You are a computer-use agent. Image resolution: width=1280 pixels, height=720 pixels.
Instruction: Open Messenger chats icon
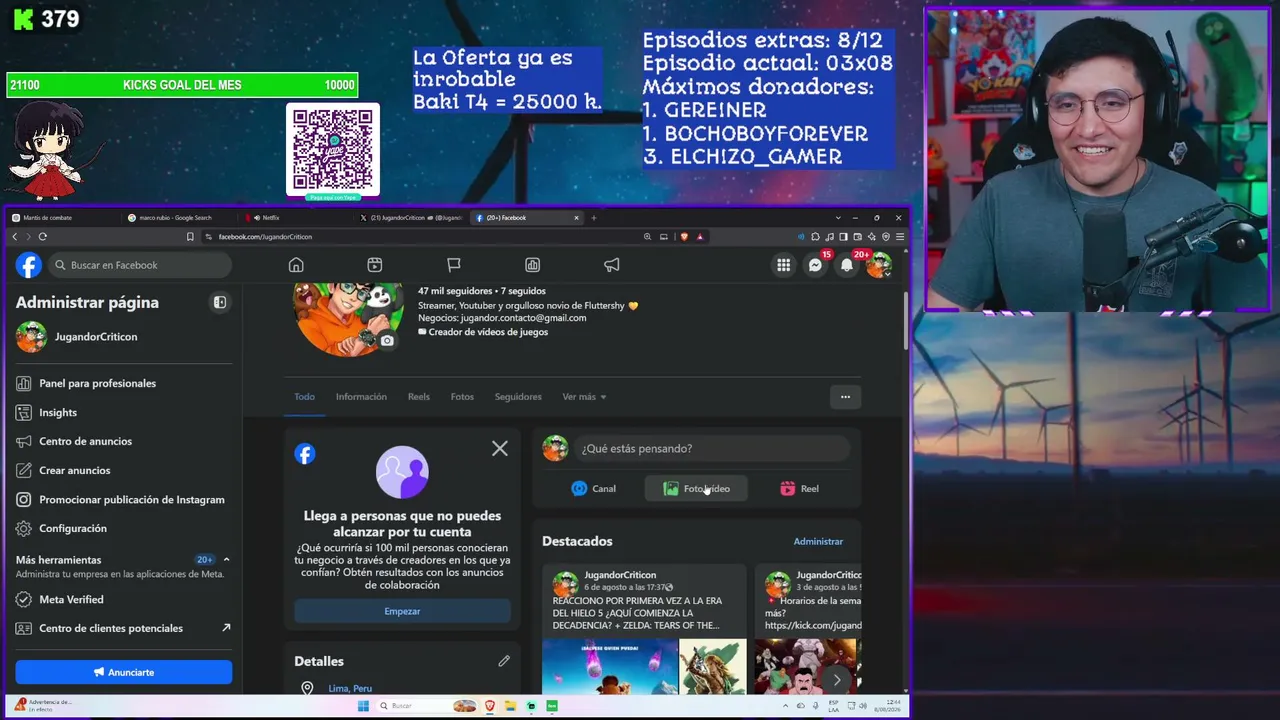816,265
